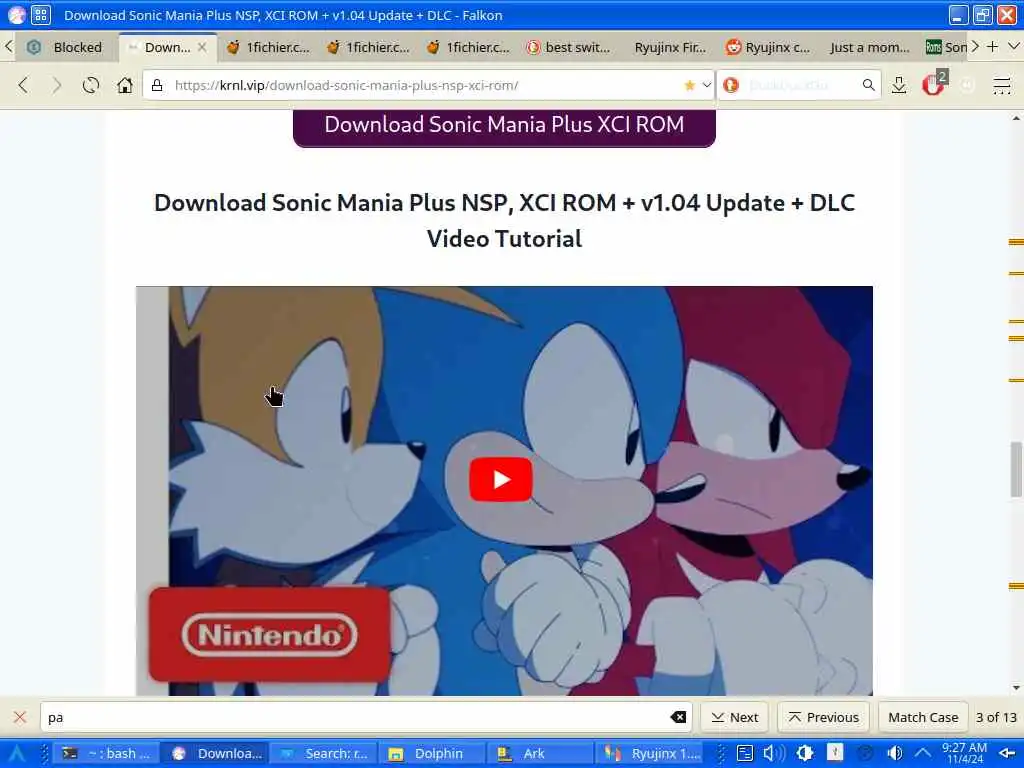The width and height of the screenshot is (1024, 768).
Task: Click the scrollbar down arrow
Action: click(1016, 688)
